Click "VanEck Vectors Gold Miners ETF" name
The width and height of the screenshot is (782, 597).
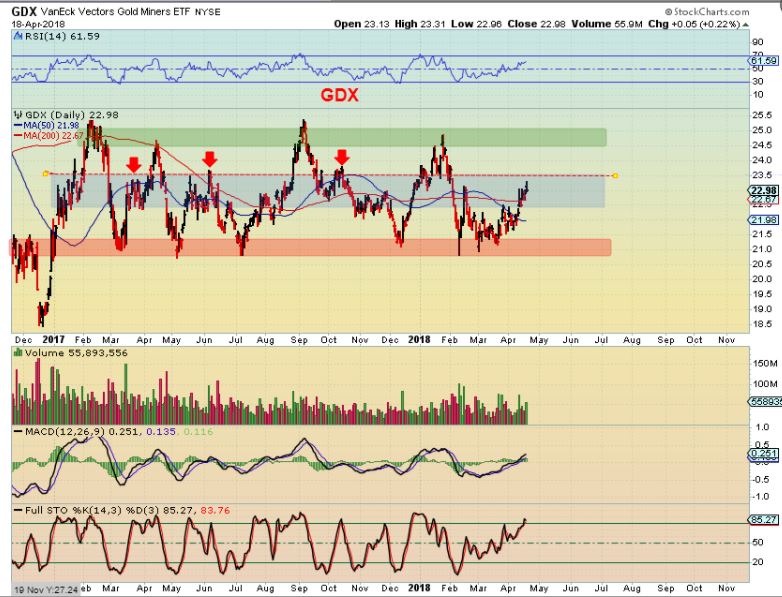(x=115, y=11)
